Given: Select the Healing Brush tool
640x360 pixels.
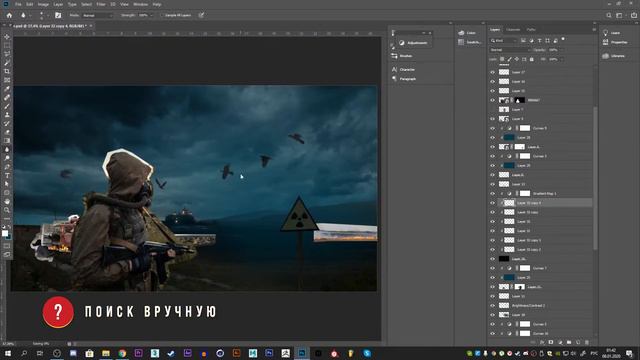Looking at the screenshot, I should (x=7, y=98).
